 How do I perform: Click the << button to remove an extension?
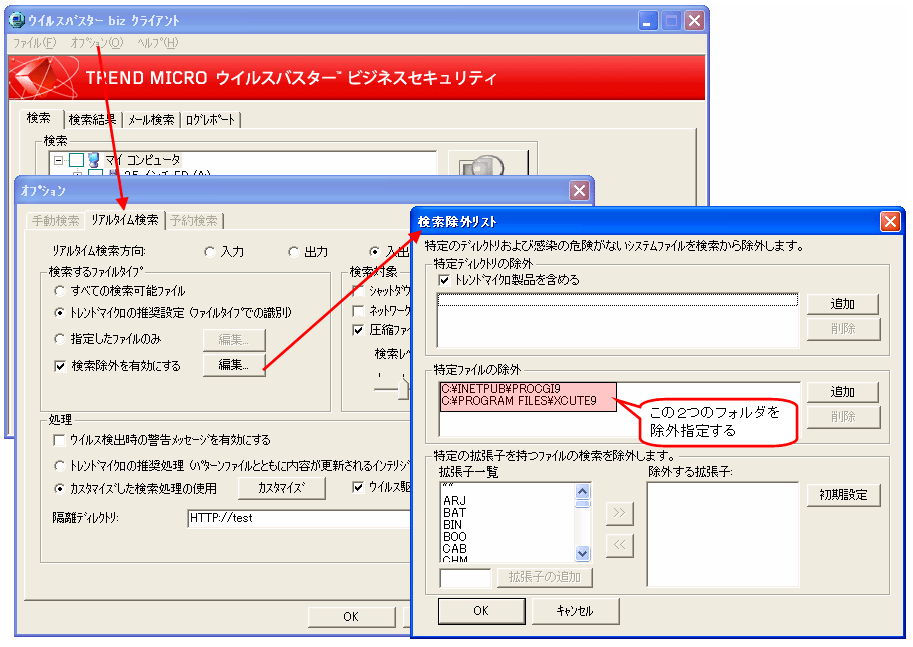pyautogui.click(x=620, y=545)
